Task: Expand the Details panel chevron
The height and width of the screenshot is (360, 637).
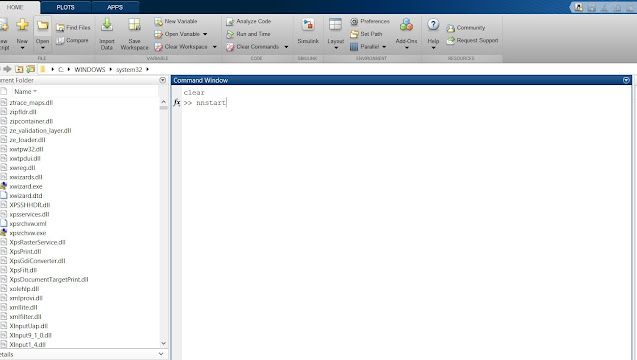Action: [161, 354]
